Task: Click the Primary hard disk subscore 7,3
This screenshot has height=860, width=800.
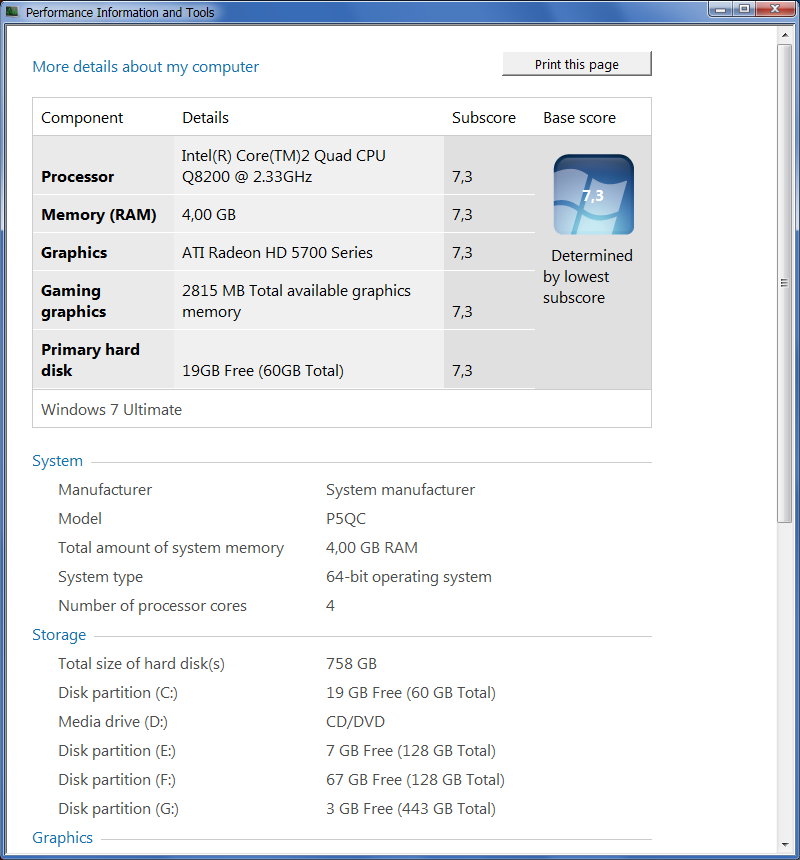Action: [462, 371]
